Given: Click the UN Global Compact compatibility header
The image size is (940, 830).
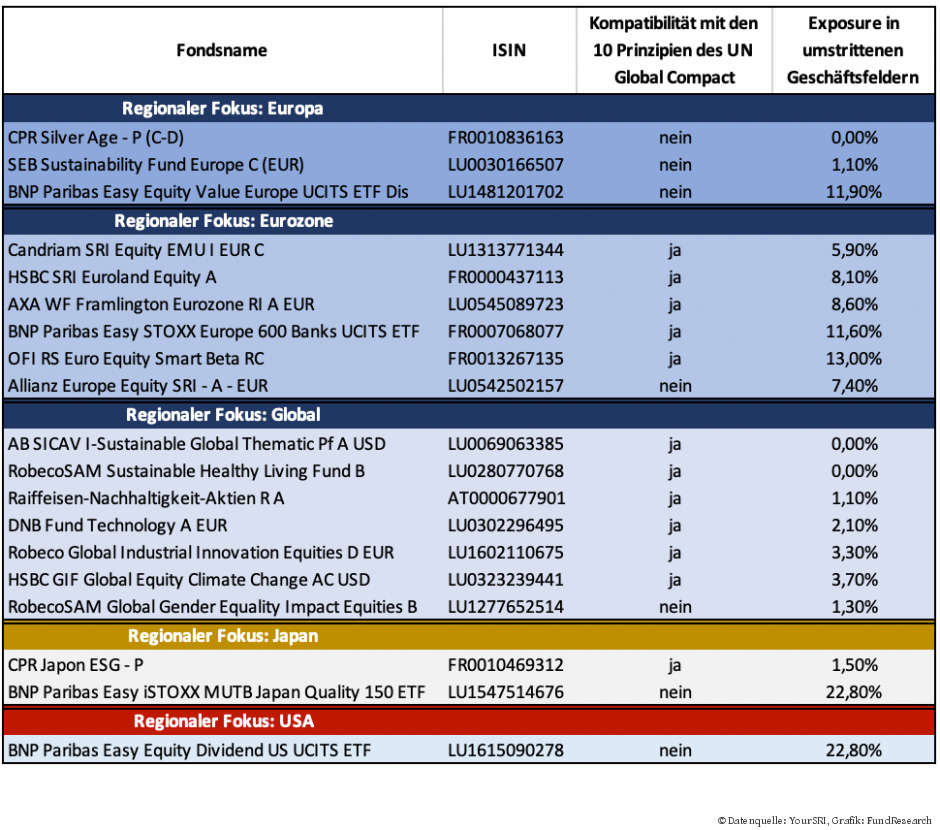Looking at the screenshot, I should tap(674, 50).
